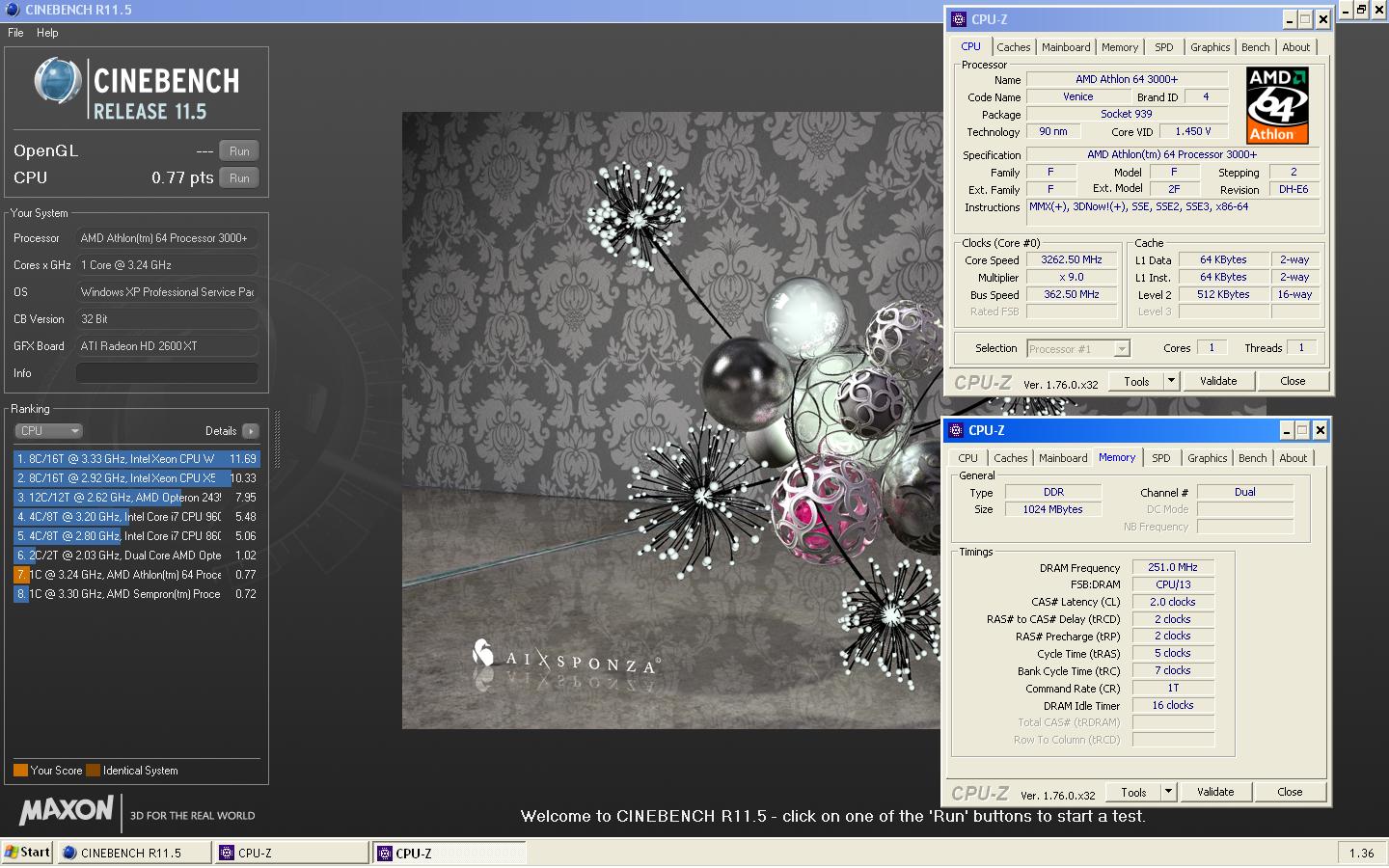
Task: Select ranking entry 12C/12T AMD Opteron
Action: pyautogui.click(x=136, y=498)
